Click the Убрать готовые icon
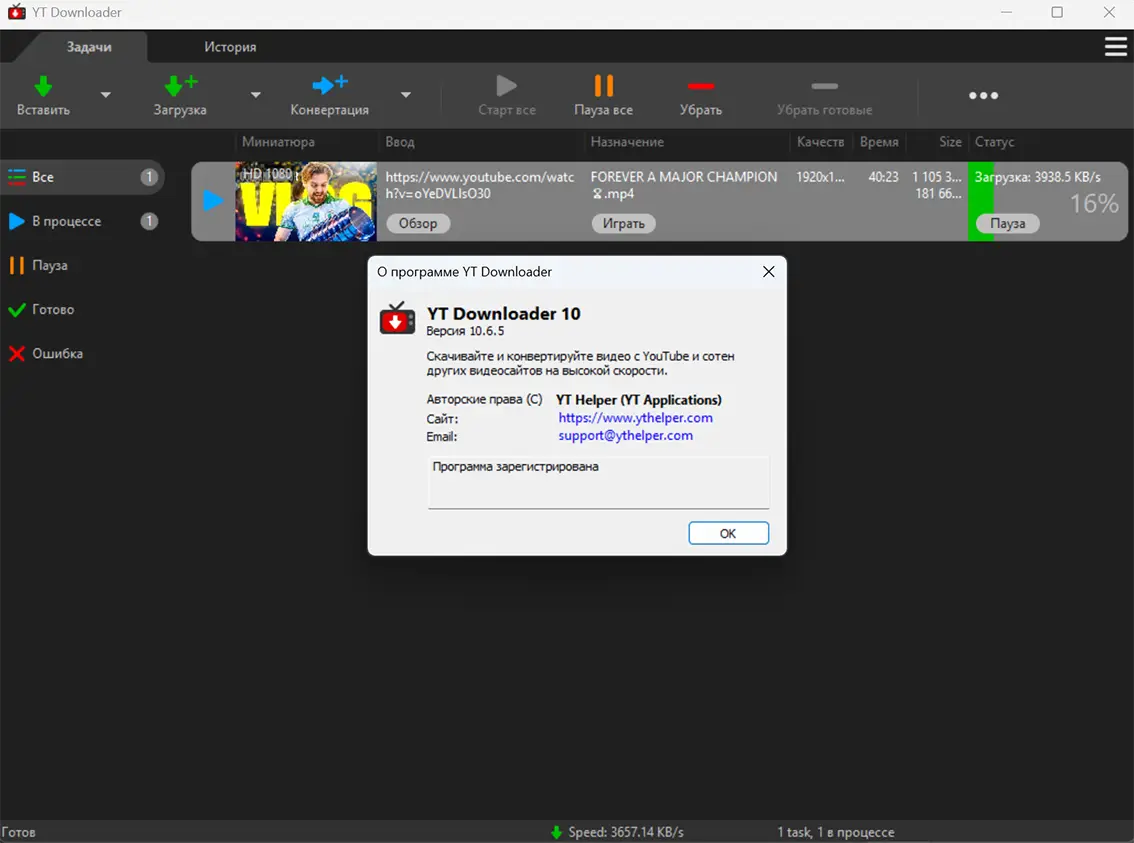This screenshot has width=1134, height=843. pos(824,86)
